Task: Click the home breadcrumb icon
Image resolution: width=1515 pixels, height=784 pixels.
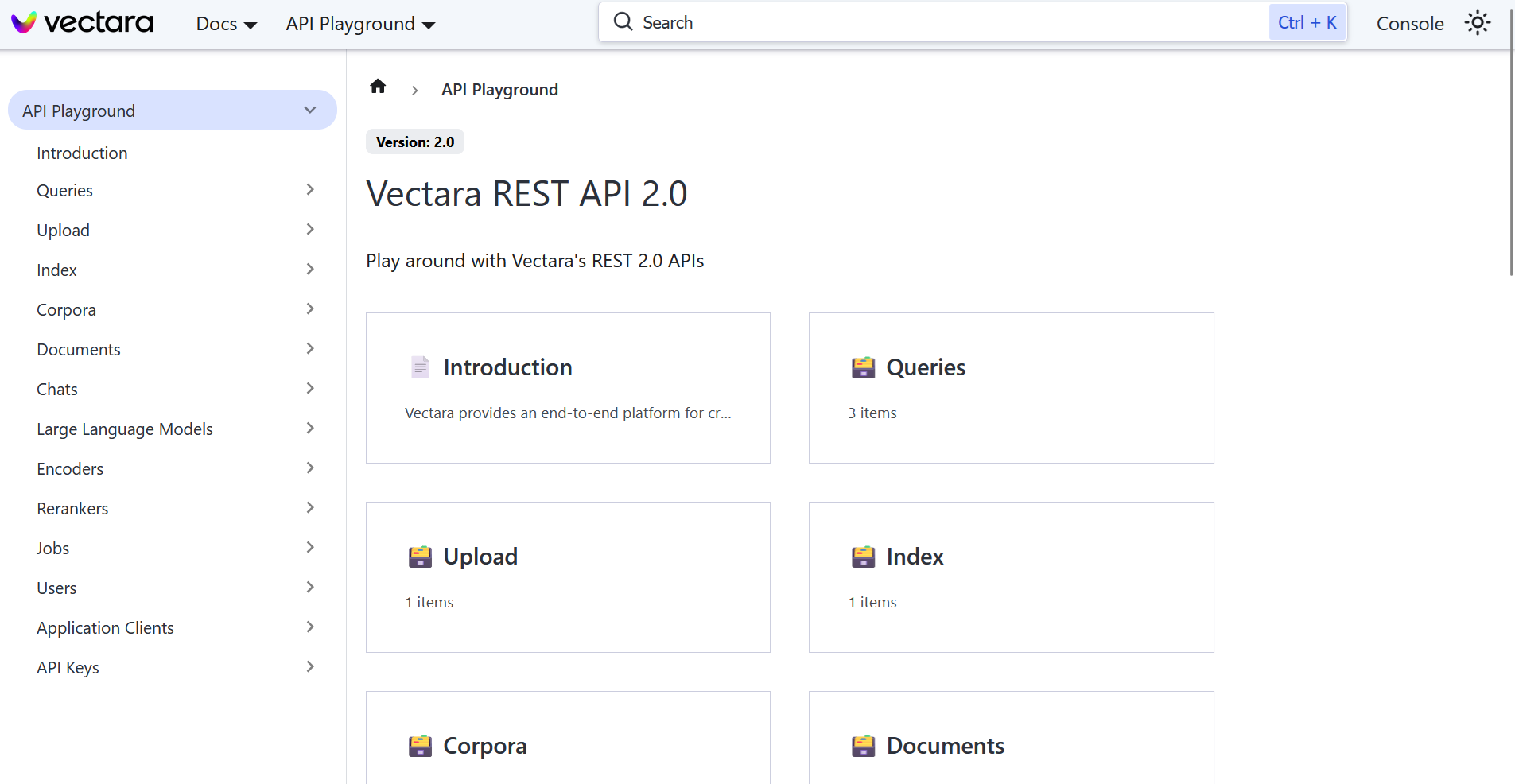Action: click(x=378, y=87)
